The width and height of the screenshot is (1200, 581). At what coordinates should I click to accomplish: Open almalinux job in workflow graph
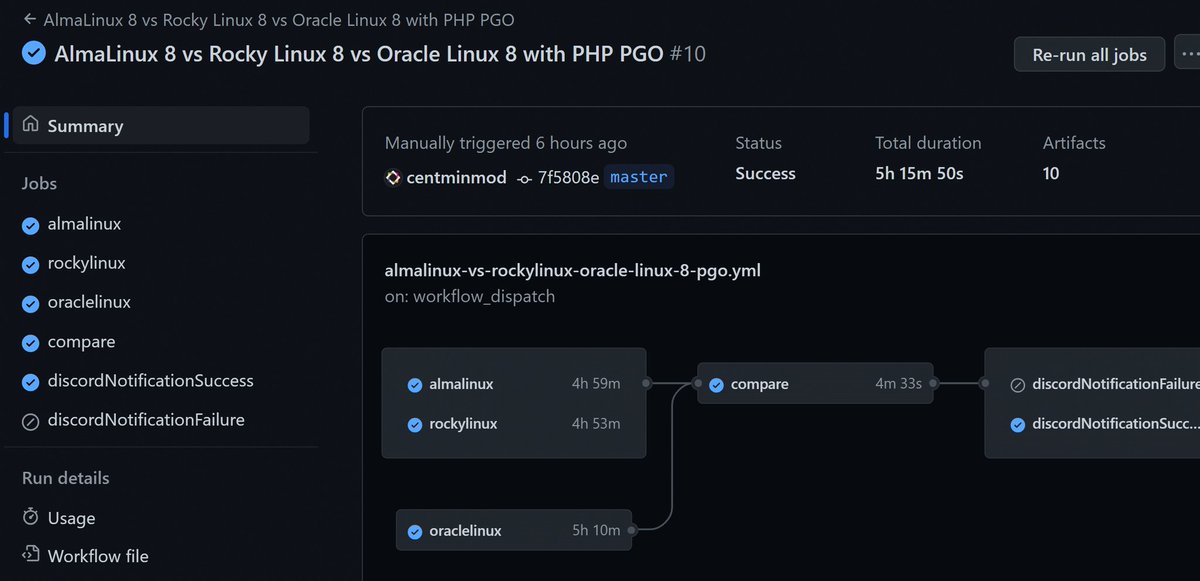[514, 384]
